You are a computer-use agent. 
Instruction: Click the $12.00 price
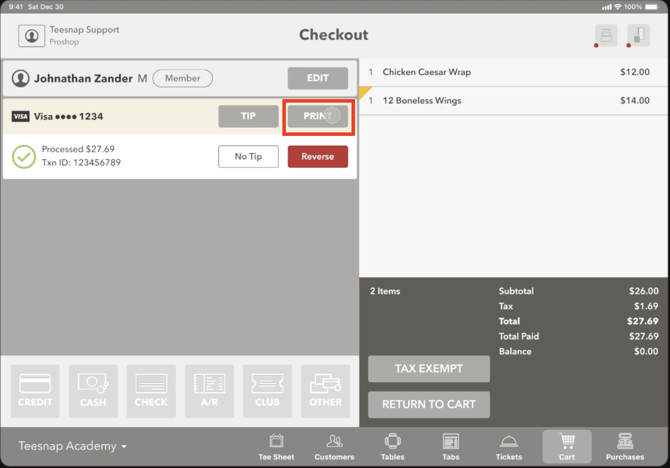(635, 72)
